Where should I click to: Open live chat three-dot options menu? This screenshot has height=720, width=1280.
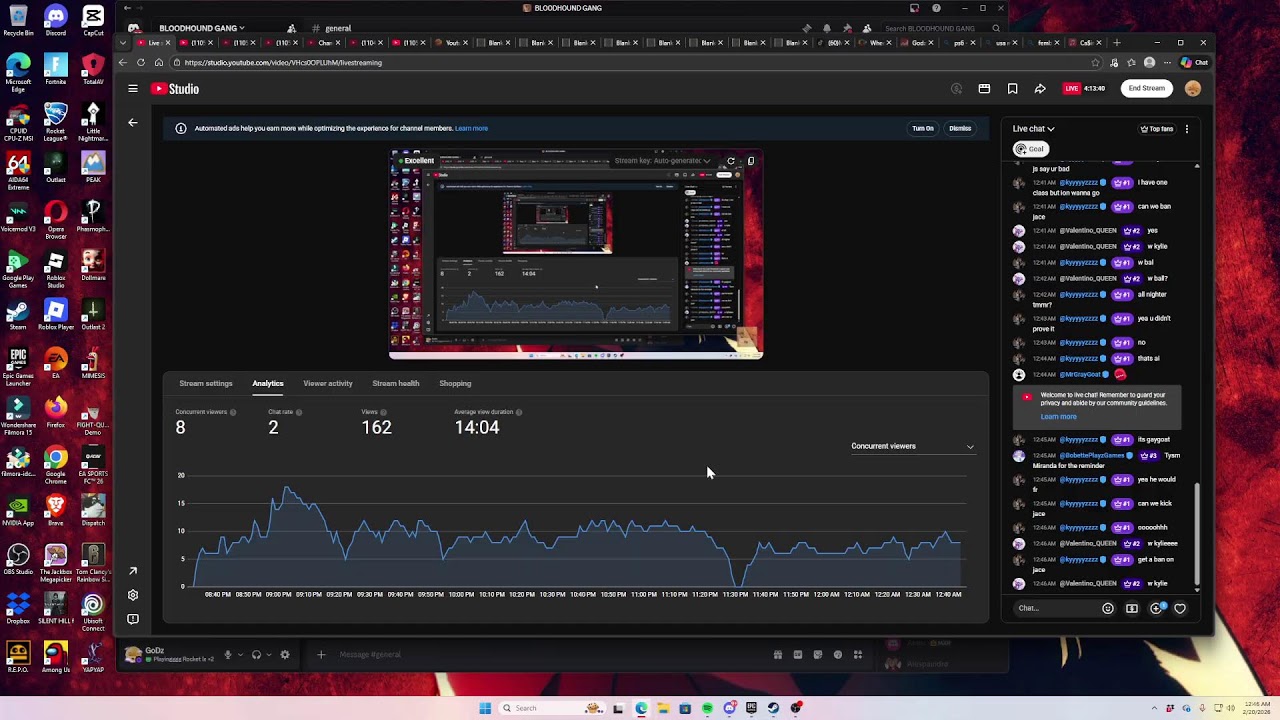pos(1187,129)
